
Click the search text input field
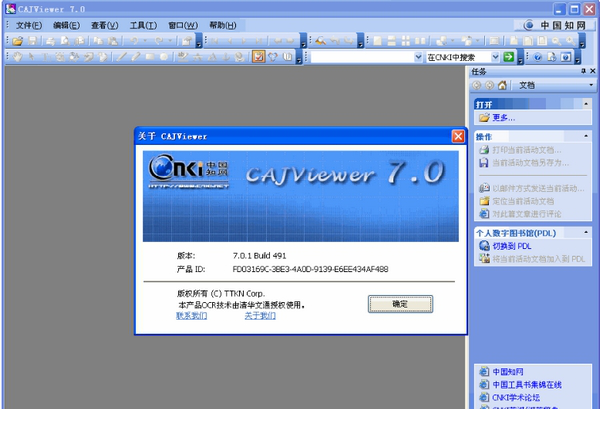pos(362,57)
